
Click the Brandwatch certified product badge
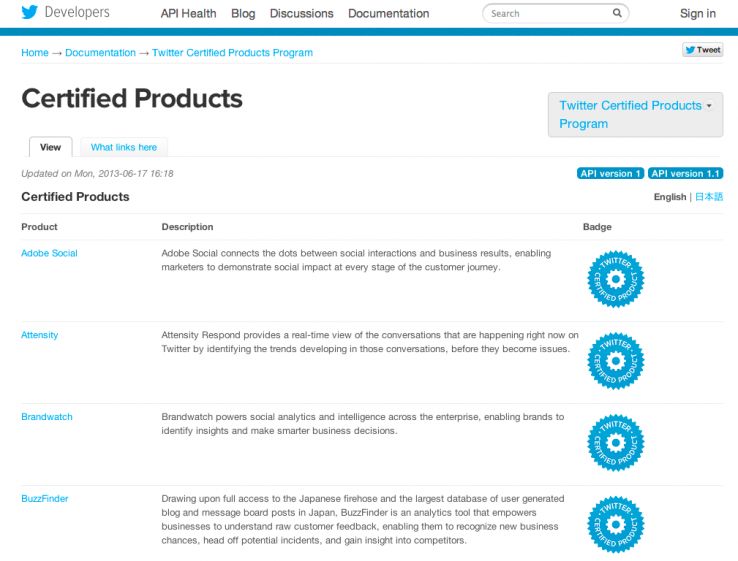pos(613,440)
